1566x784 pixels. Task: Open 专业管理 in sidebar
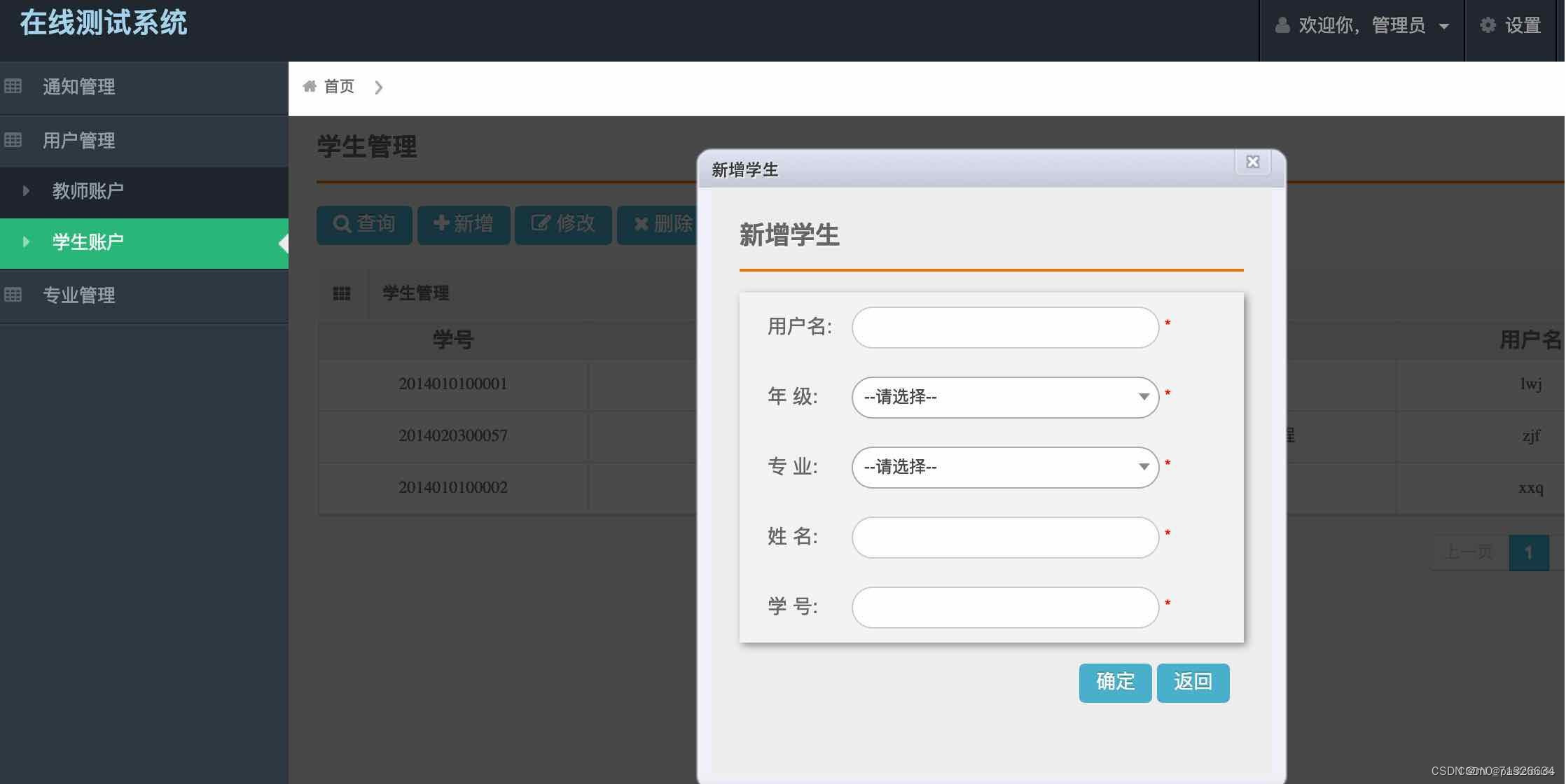(x=144, y=295)
